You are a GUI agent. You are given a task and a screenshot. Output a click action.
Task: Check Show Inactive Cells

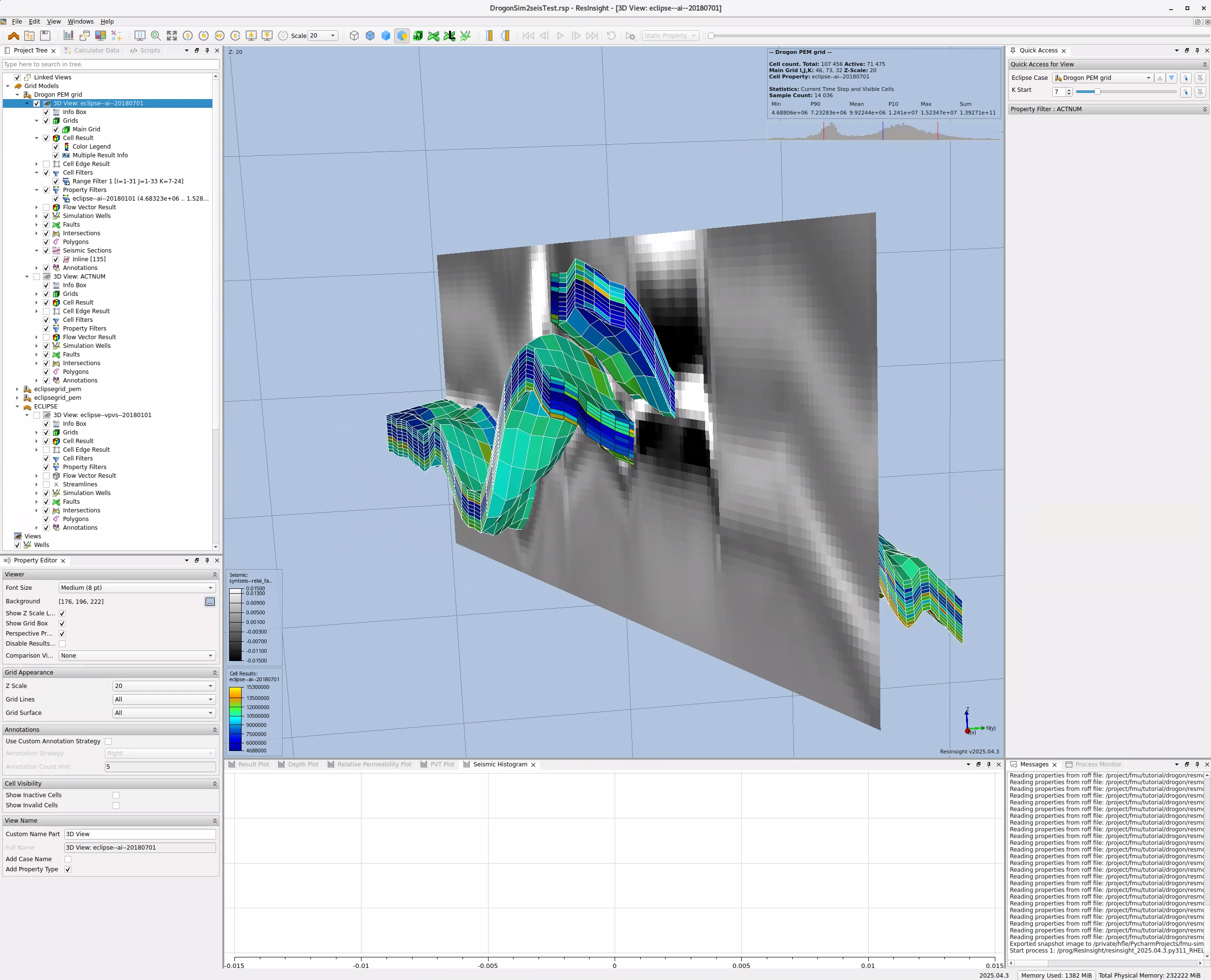coord(116,795)
